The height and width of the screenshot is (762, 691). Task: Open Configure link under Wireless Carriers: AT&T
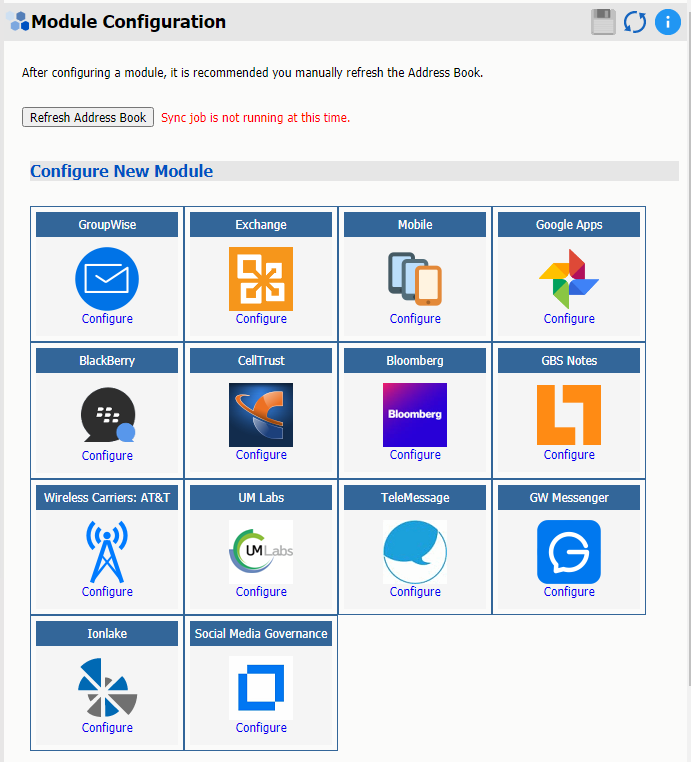107,592
